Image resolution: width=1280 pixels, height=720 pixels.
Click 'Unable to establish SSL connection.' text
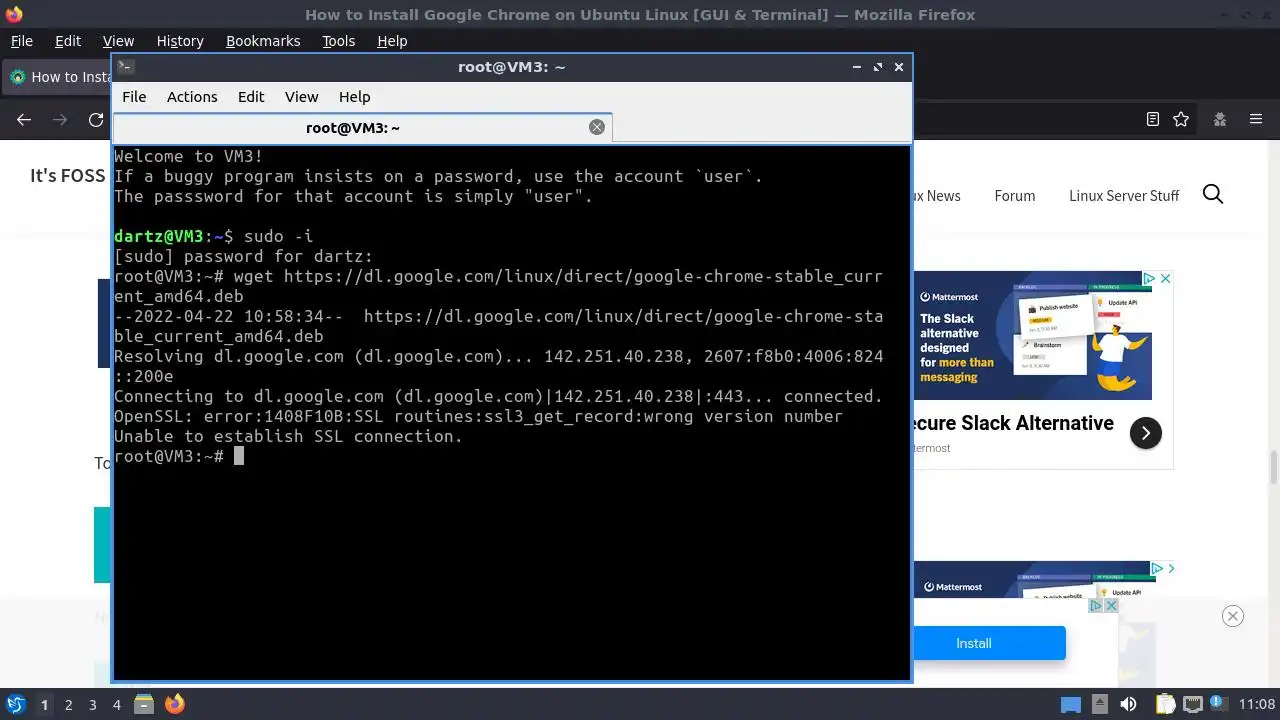[x=288, y=437]
